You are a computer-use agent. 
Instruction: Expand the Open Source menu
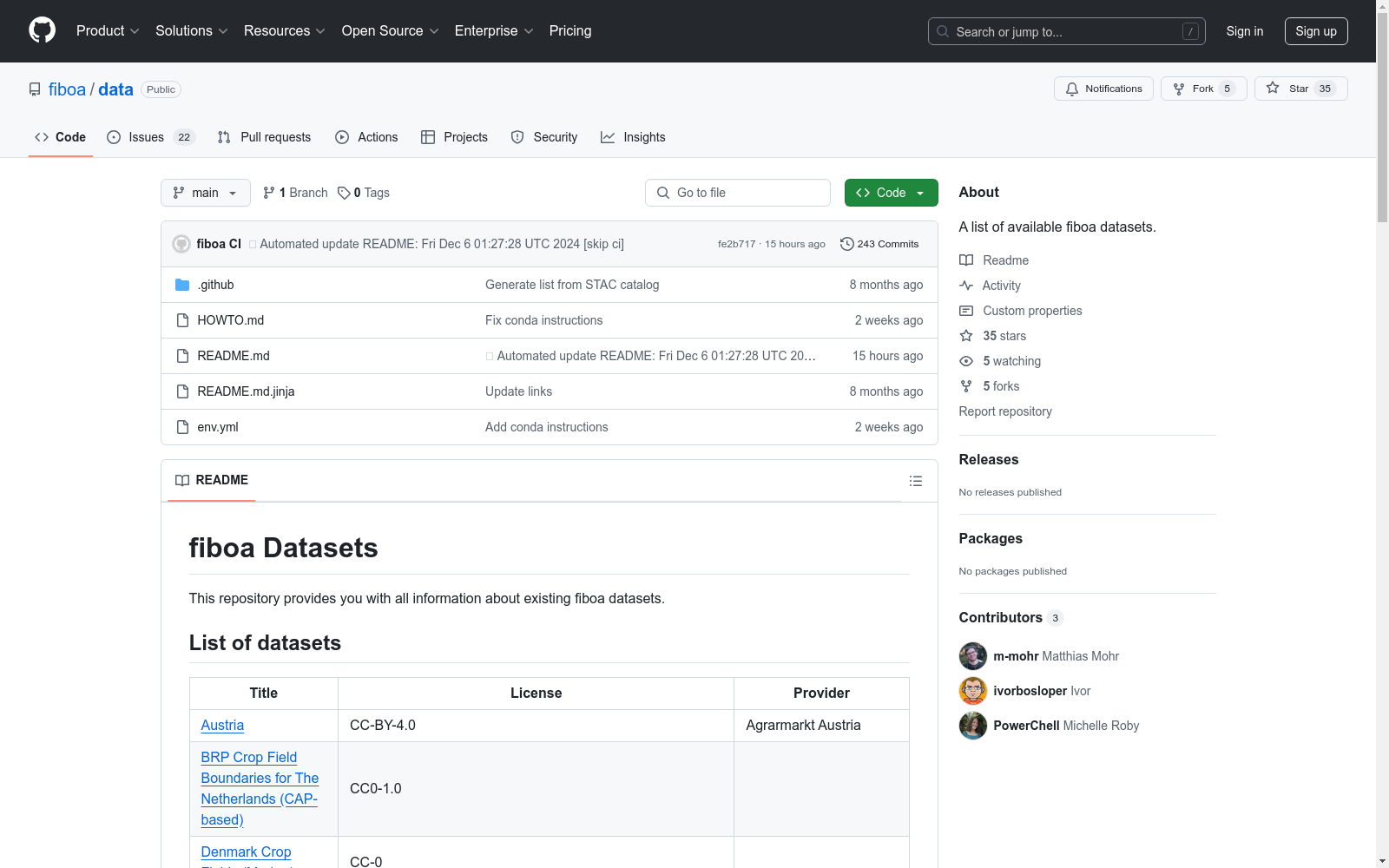[391, 31]
